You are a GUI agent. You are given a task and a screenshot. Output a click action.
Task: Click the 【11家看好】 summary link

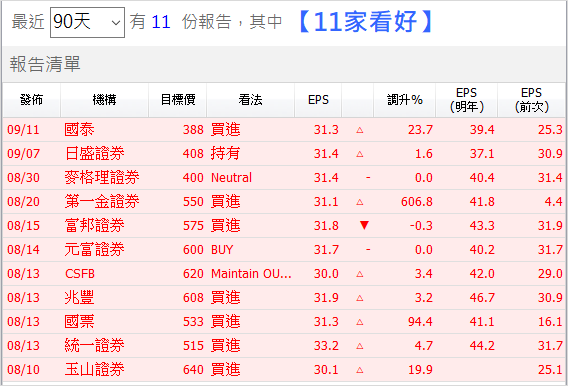tap(365, 22)
